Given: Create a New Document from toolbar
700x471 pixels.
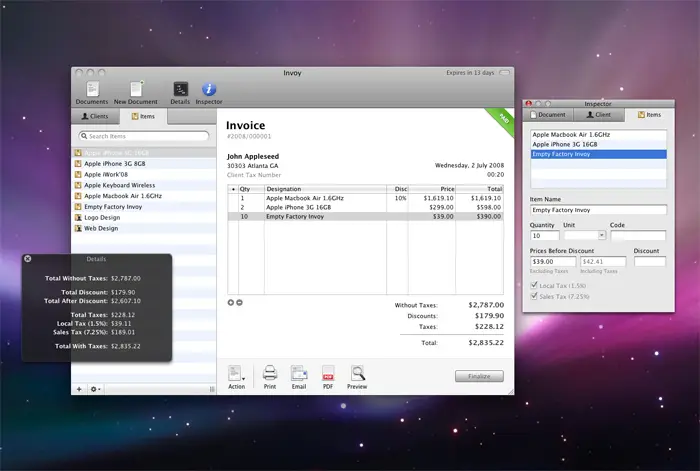Looking at the screenshot, I should (x=135, y=90).
